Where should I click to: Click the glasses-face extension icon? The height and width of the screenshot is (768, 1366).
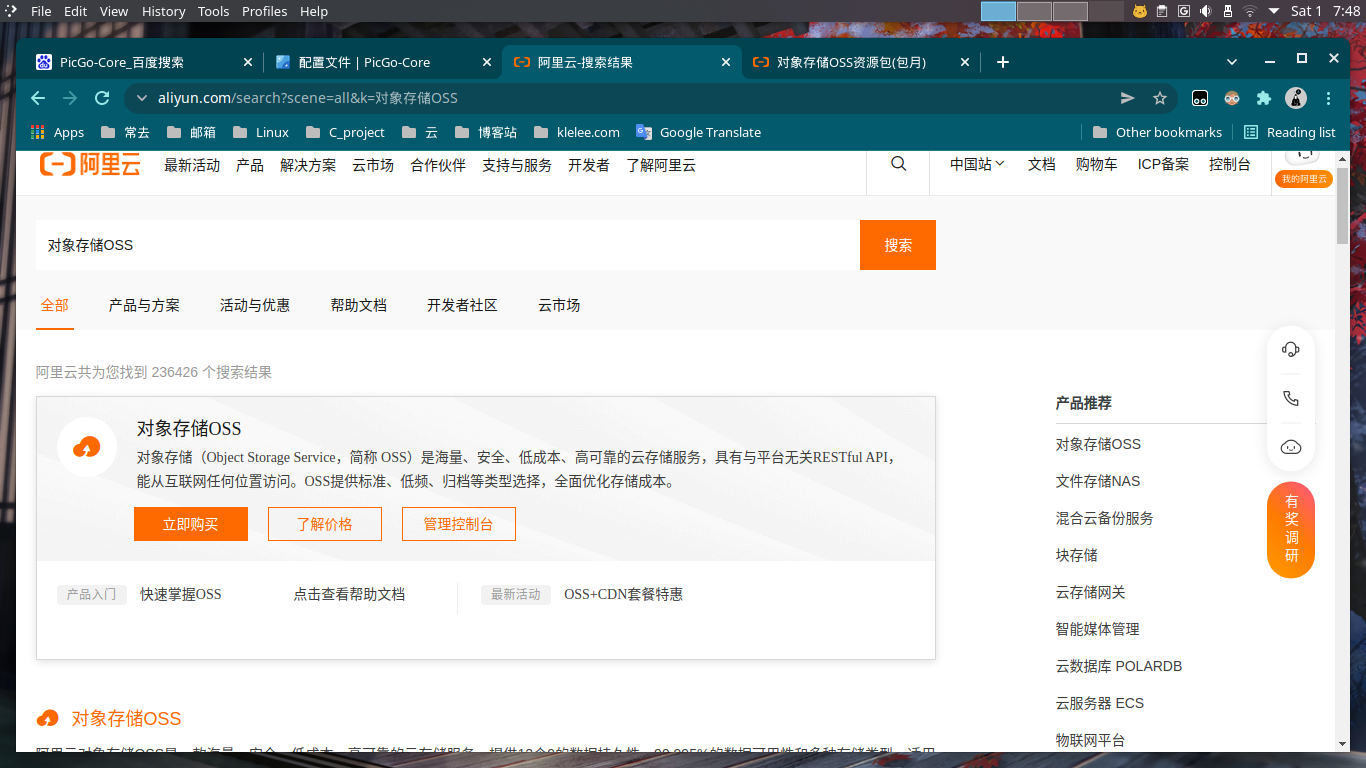pyautogui.click(x=1232, y=98)
